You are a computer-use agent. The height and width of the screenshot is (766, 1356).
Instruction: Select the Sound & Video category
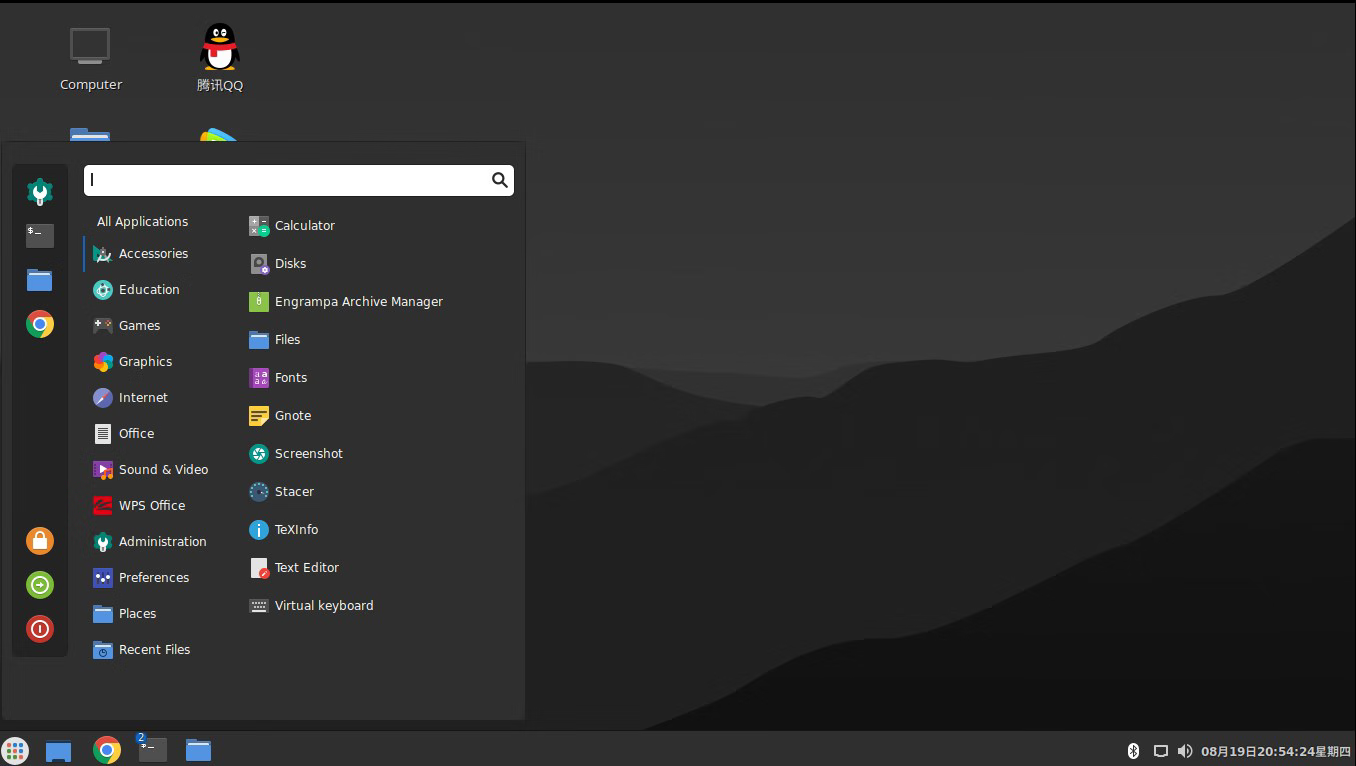pos(163,470)
